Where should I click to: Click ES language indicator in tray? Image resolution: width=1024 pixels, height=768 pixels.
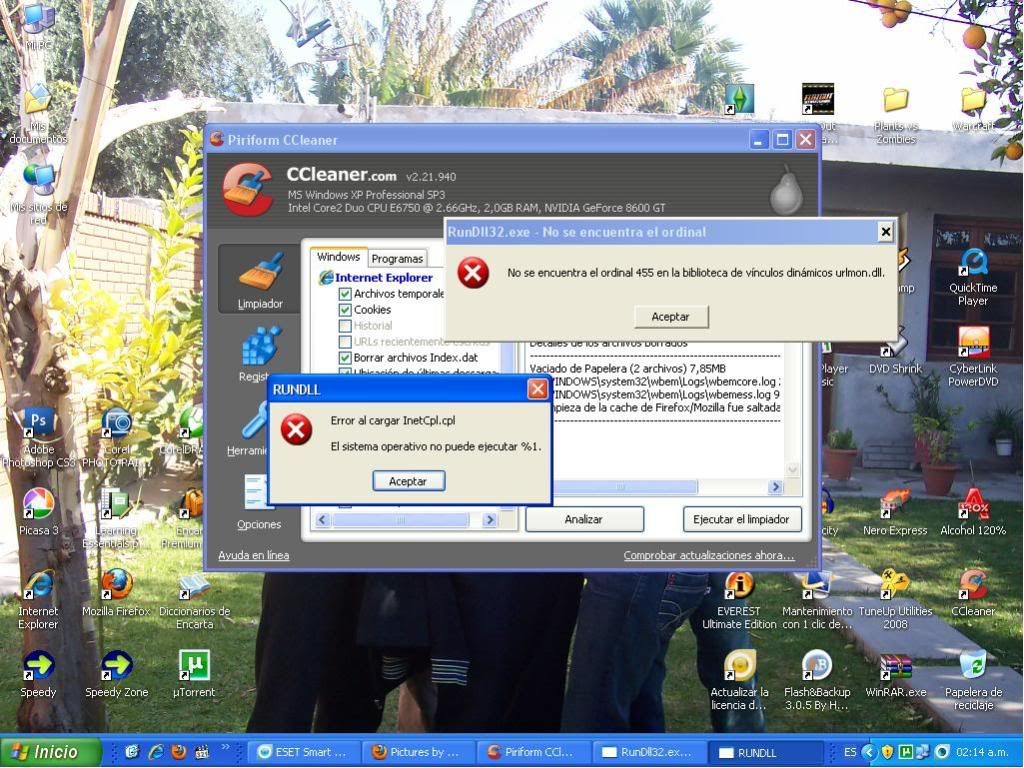click(850, 752)
